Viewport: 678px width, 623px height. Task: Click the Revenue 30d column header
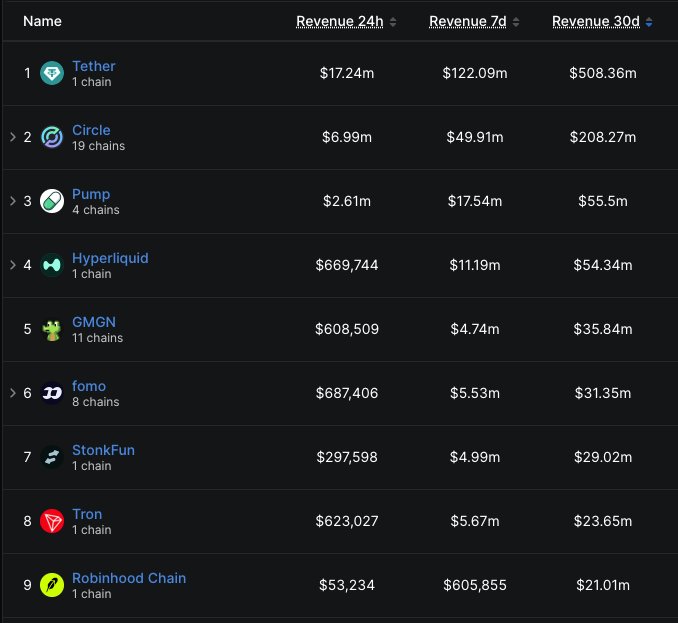pyautogui.click(x=595, y=22)
